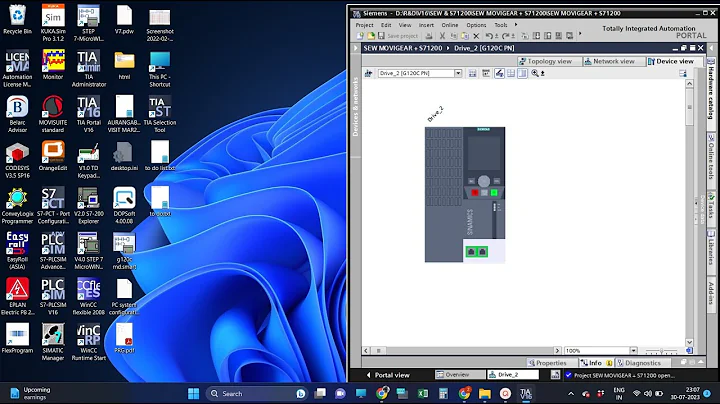The height and width of the screenshot is (404, 720).
Task: Open File Explorer from the taskbar
Action: [485, 393]
